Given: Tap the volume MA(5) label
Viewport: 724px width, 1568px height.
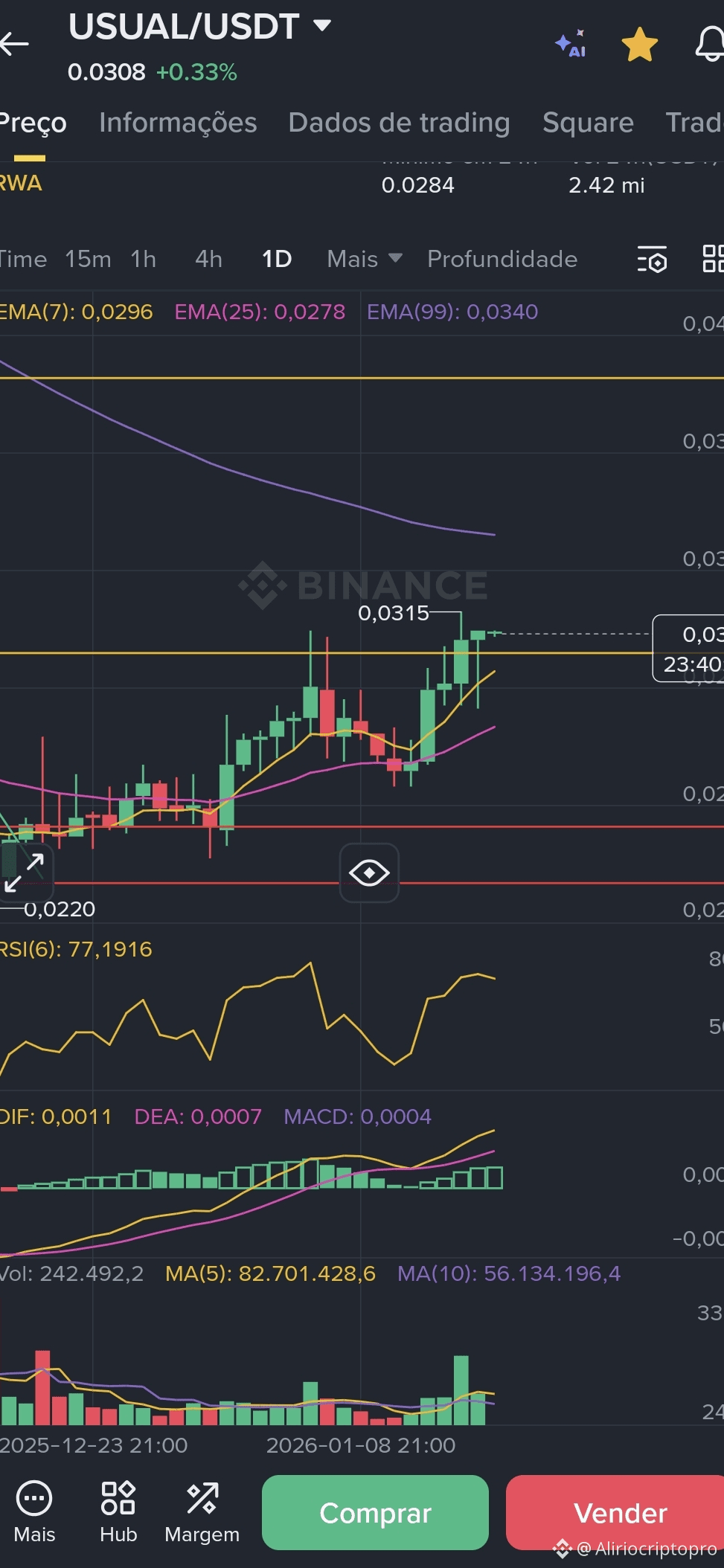Looking at the screenshot, I should pyautogui.click(x=270, y=1274).
